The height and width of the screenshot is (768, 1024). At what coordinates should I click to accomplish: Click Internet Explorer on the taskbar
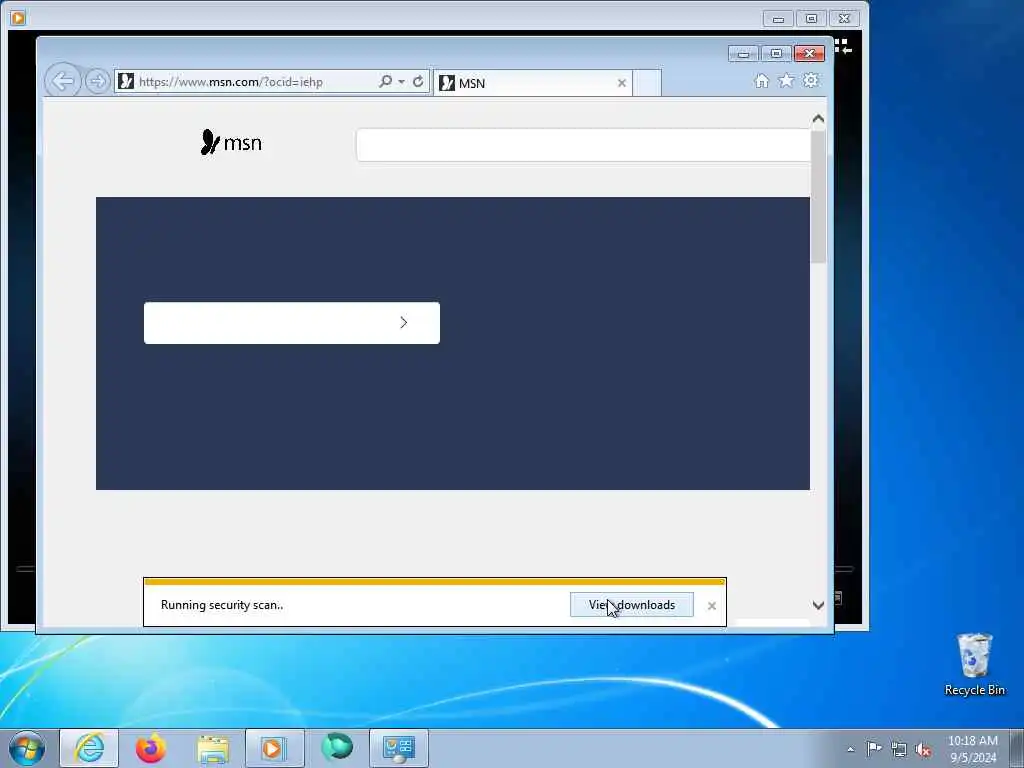(x=89, y=748)
